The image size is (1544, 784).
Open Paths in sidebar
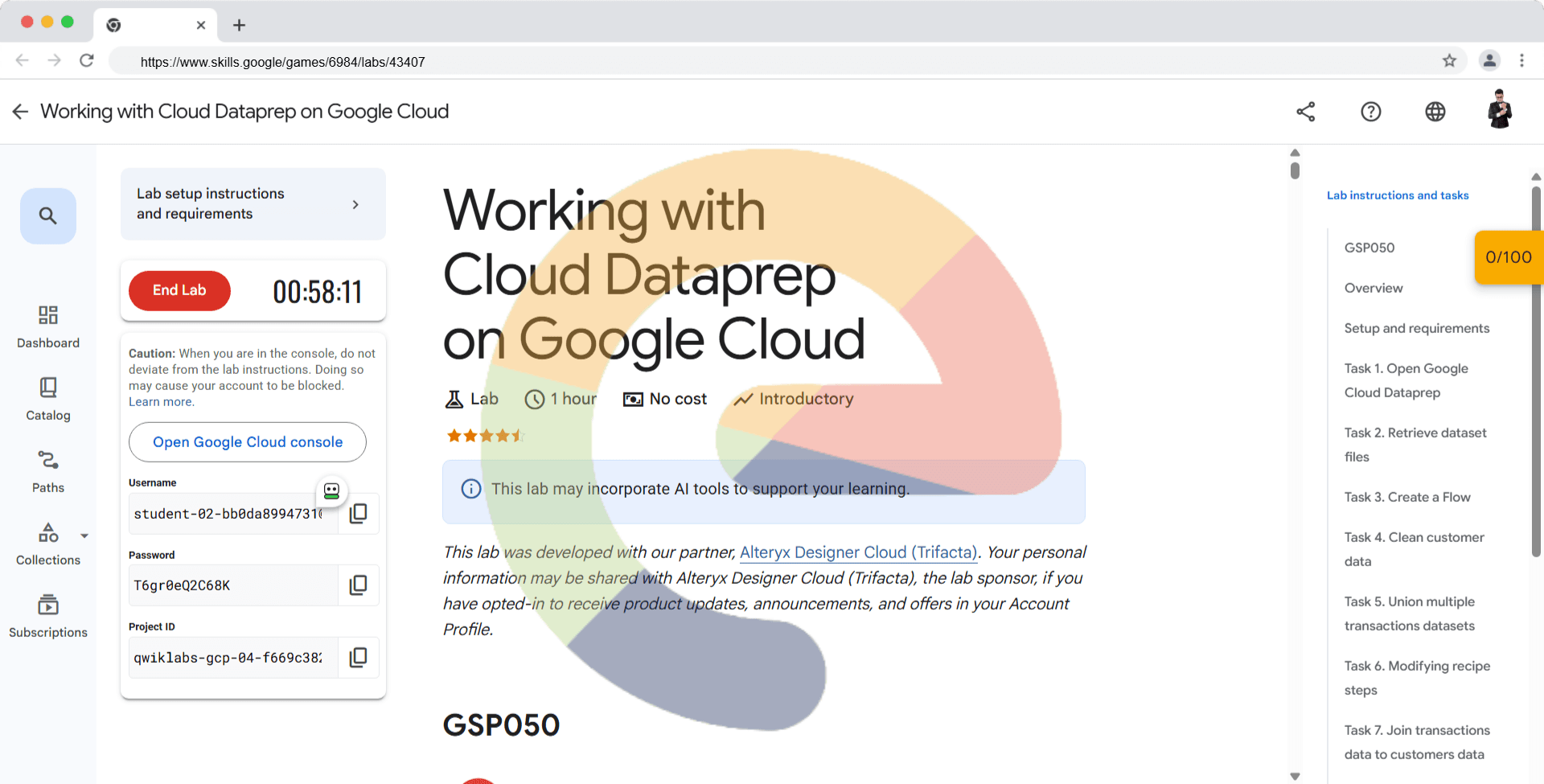tap(48, 472)
